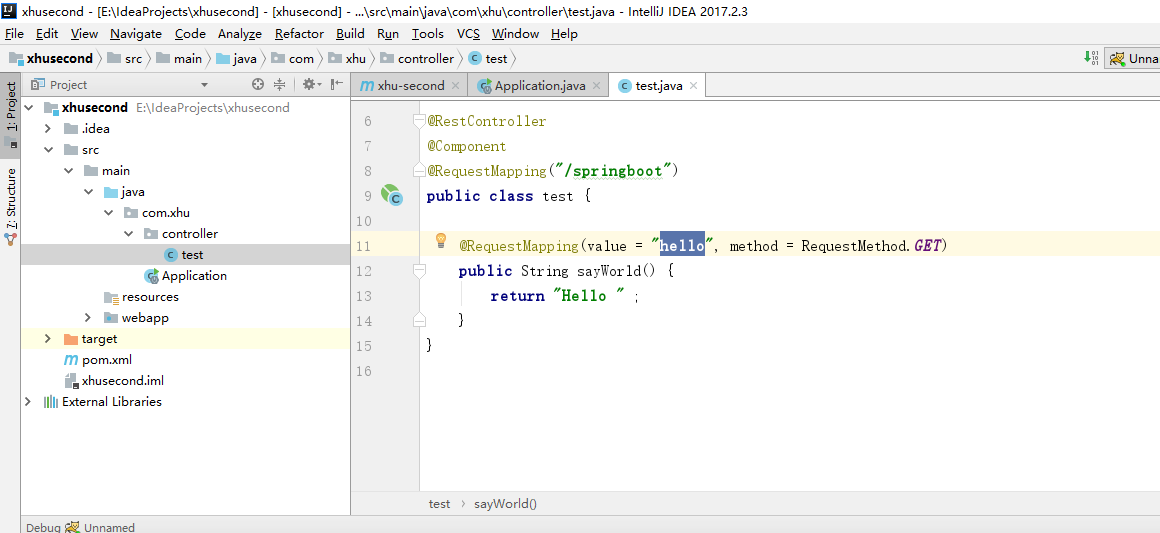This screenshot has height=533, width=1160.
Task: Open the Project panel settings gear
Action: 309,84
